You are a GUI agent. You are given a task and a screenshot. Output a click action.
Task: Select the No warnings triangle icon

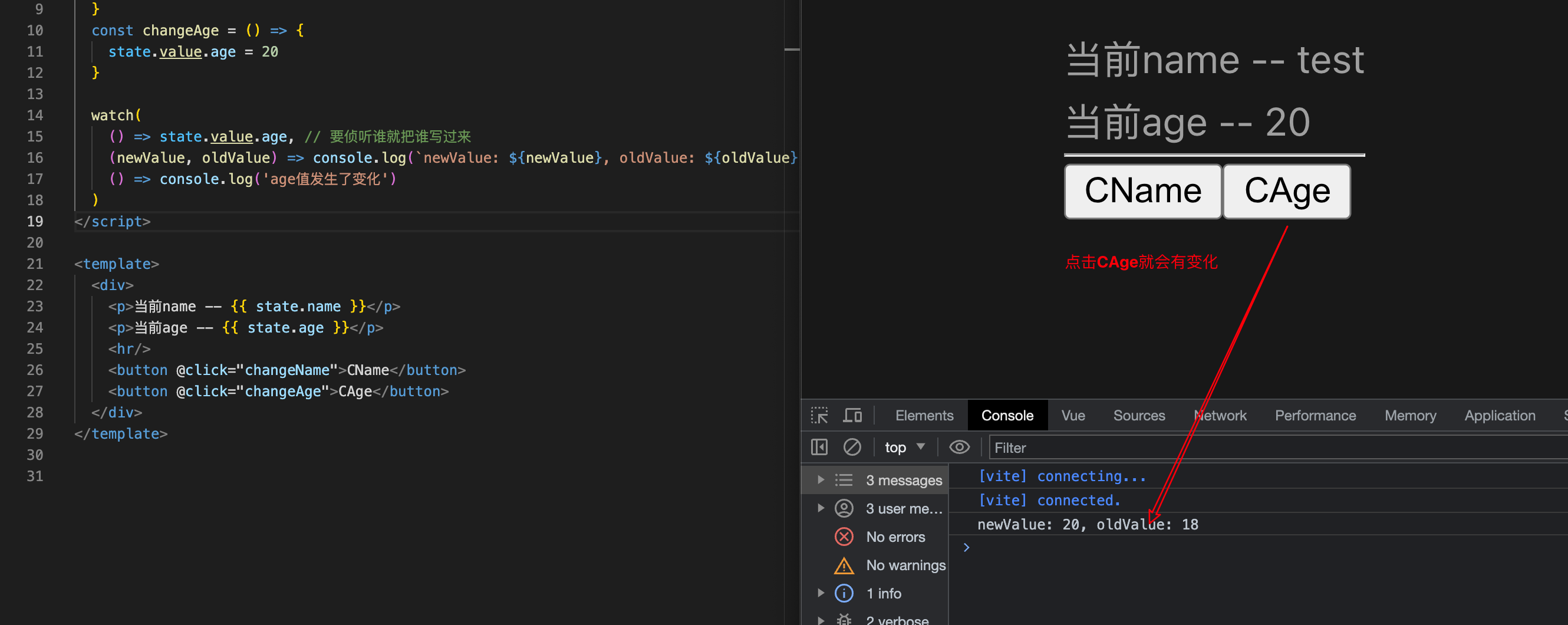click(x=844, y=565)
